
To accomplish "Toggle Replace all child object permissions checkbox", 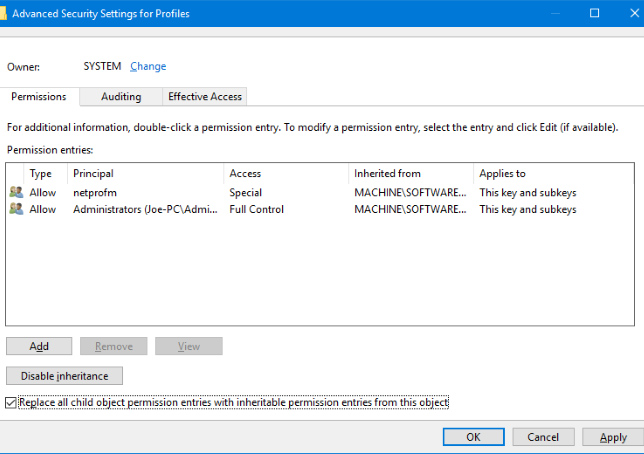I will point(11,402).
